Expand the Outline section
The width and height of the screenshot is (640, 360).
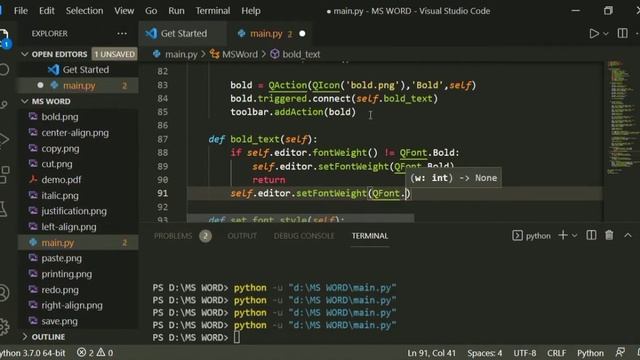pos(48,337)
